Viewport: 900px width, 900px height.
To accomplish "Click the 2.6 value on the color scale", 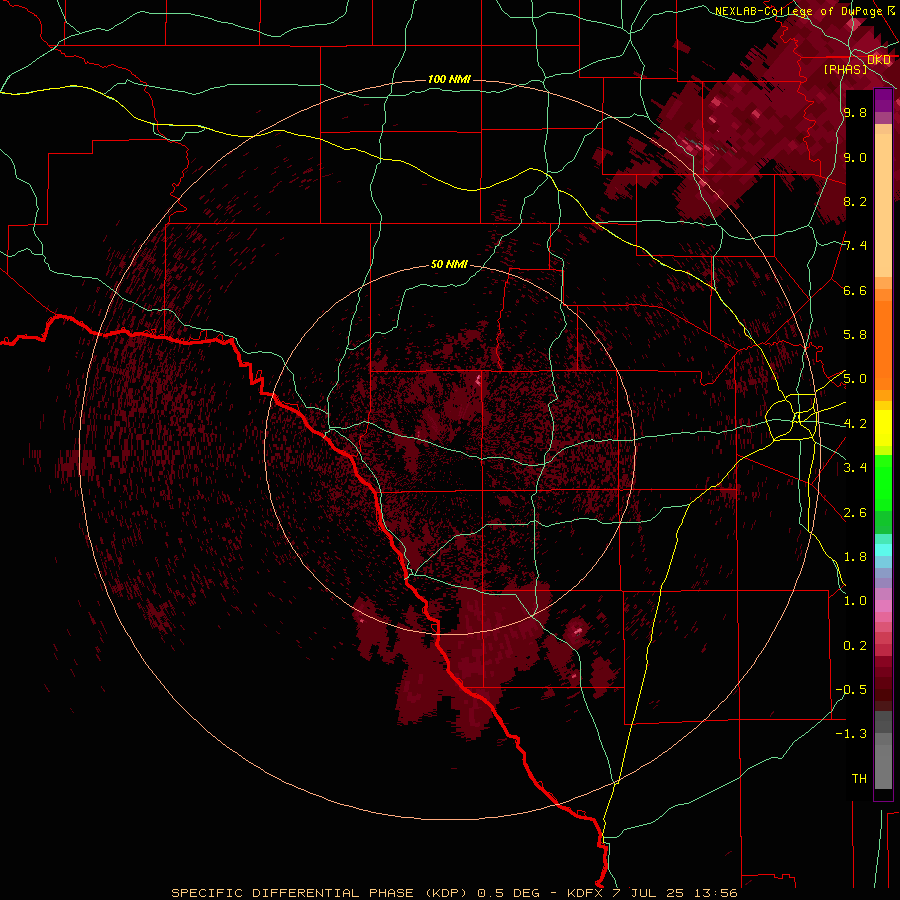I will pos(855,513).
